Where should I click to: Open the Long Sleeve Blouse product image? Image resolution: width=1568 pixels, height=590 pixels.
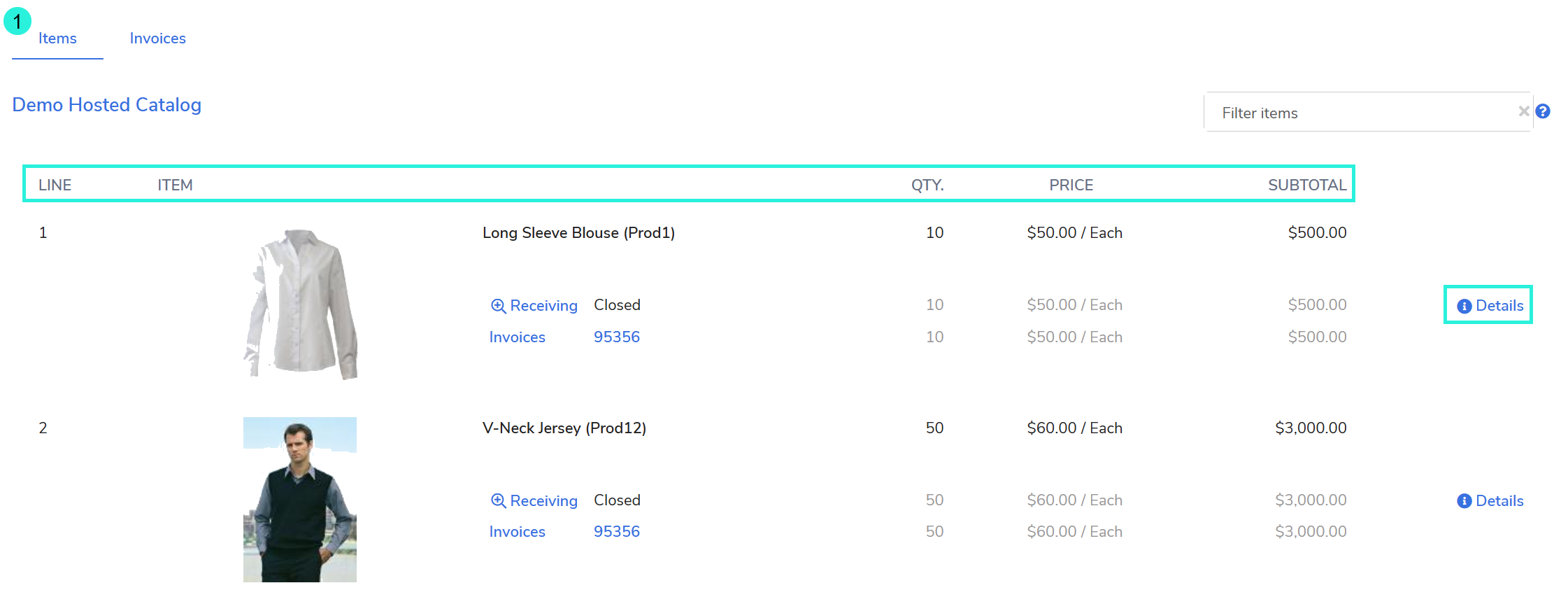(301, 304)
